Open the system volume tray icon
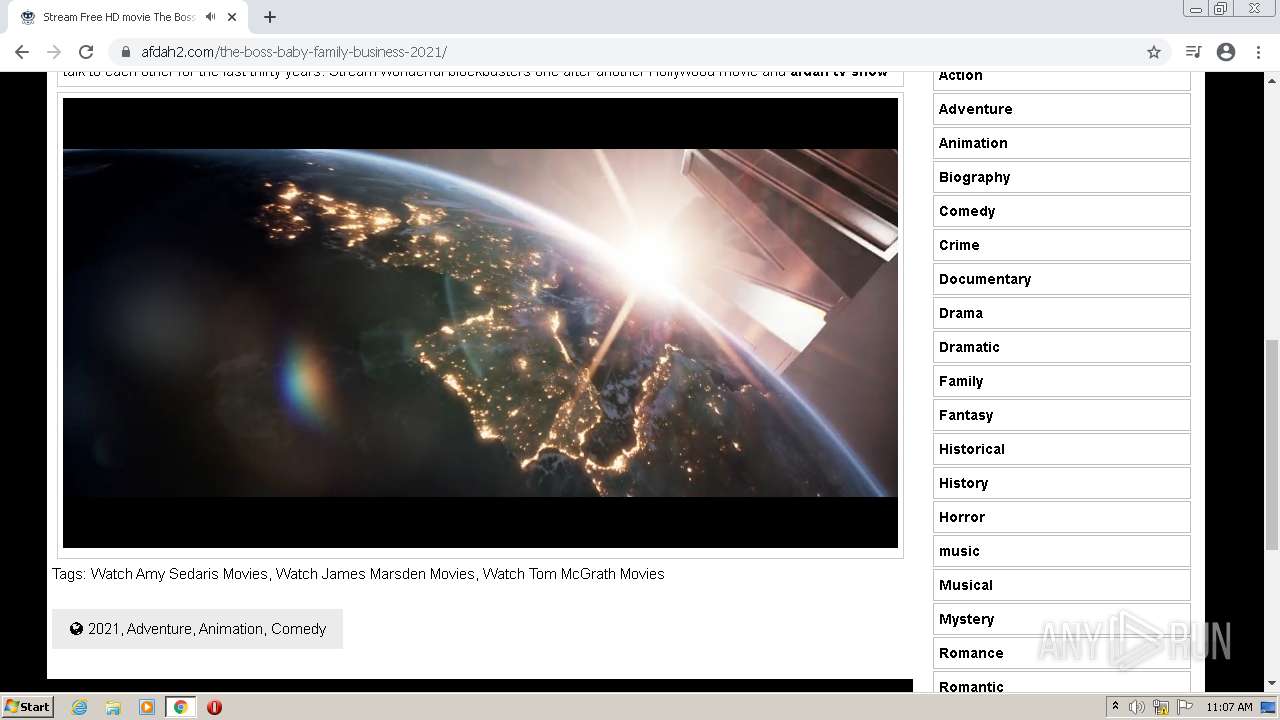This screenshot has width=1280, height=720. point(1136,707)
